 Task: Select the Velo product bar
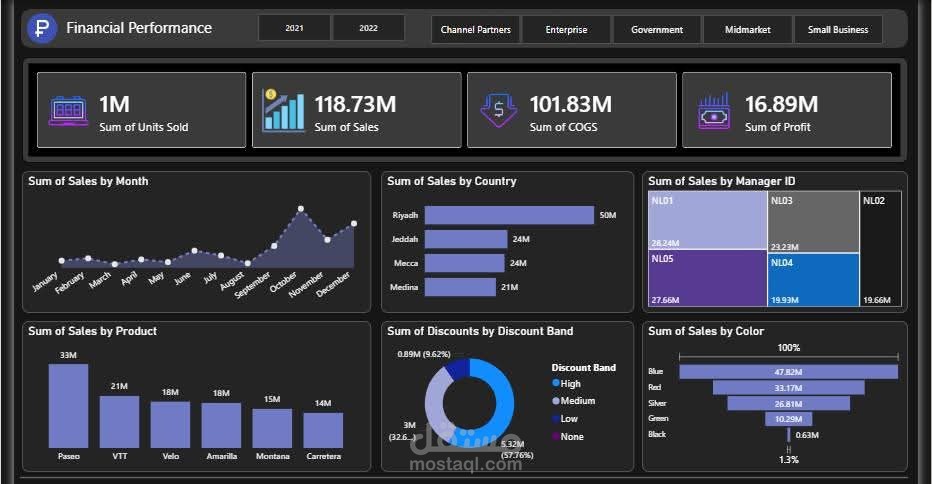pos(170,425)
